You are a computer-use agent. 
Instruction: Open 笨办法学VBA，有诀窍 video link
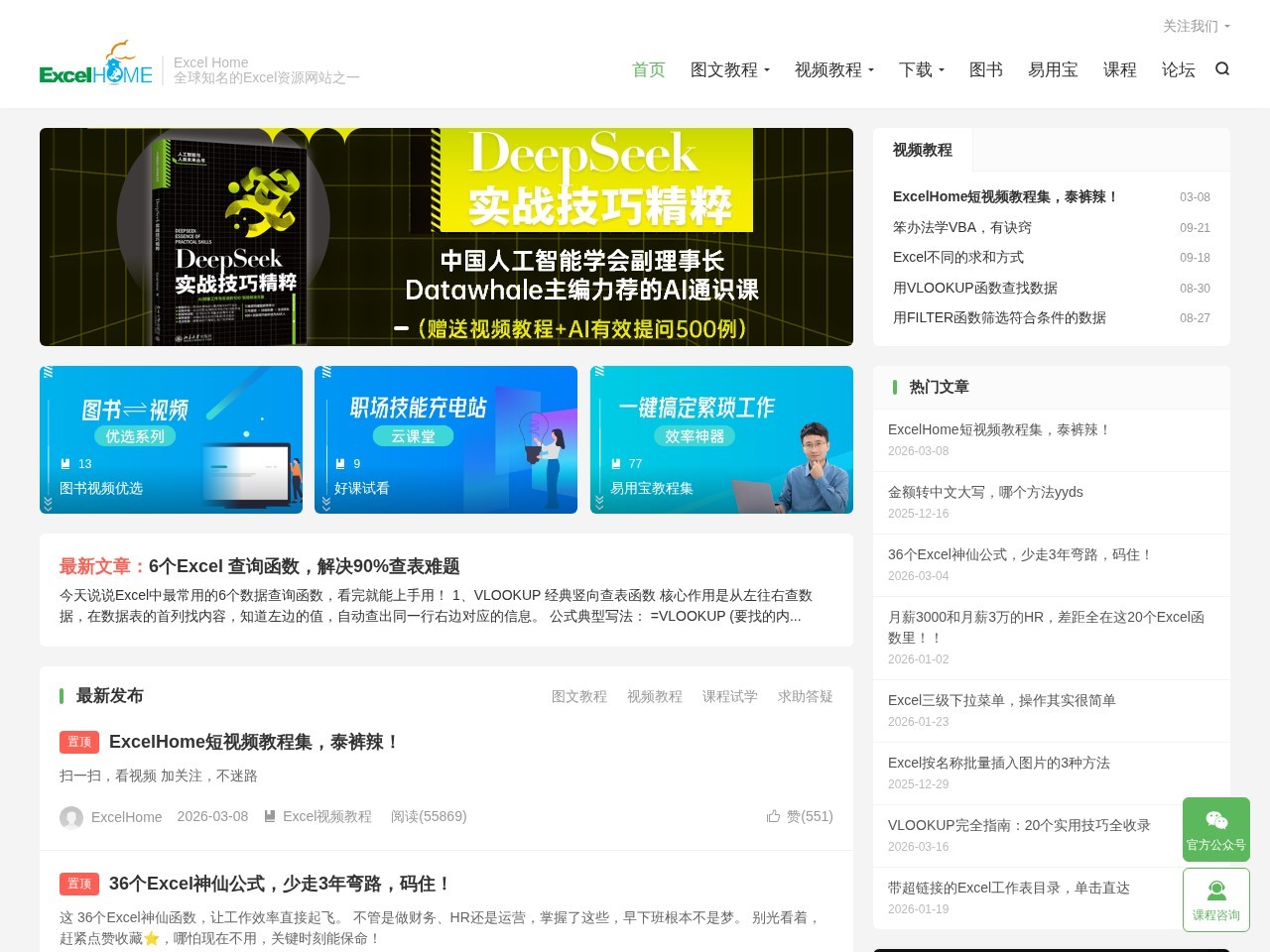(962, 227)
